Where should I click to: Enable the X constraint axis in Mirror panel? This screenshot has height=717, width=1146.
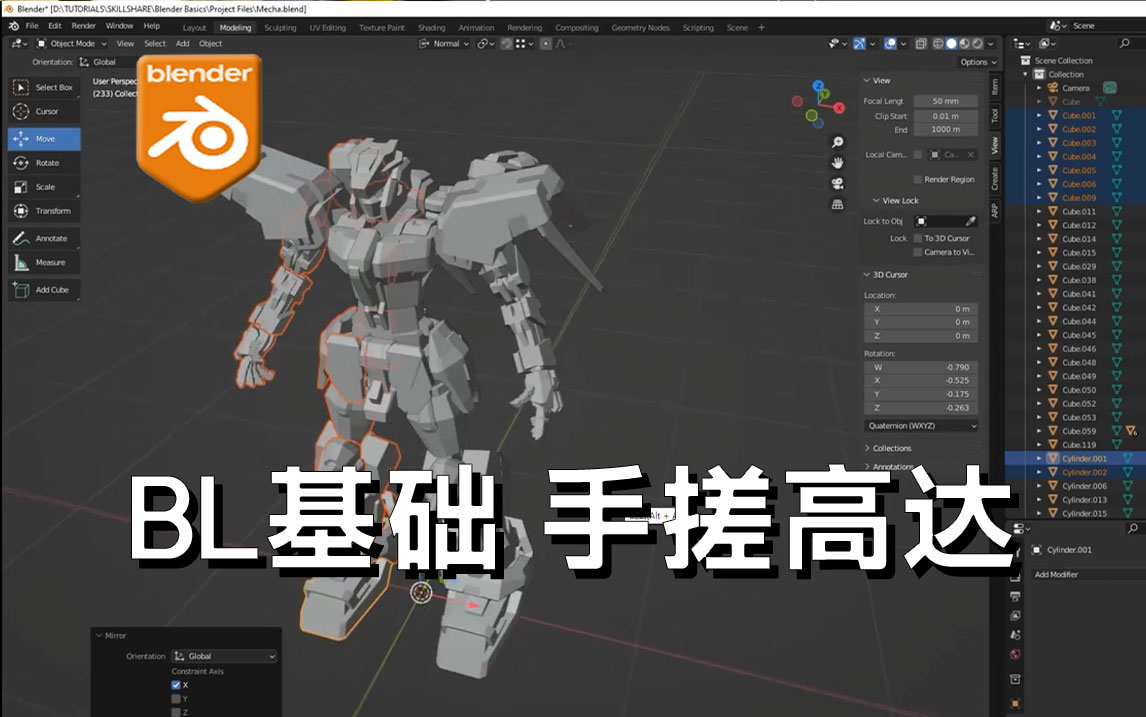pos(176,684)
